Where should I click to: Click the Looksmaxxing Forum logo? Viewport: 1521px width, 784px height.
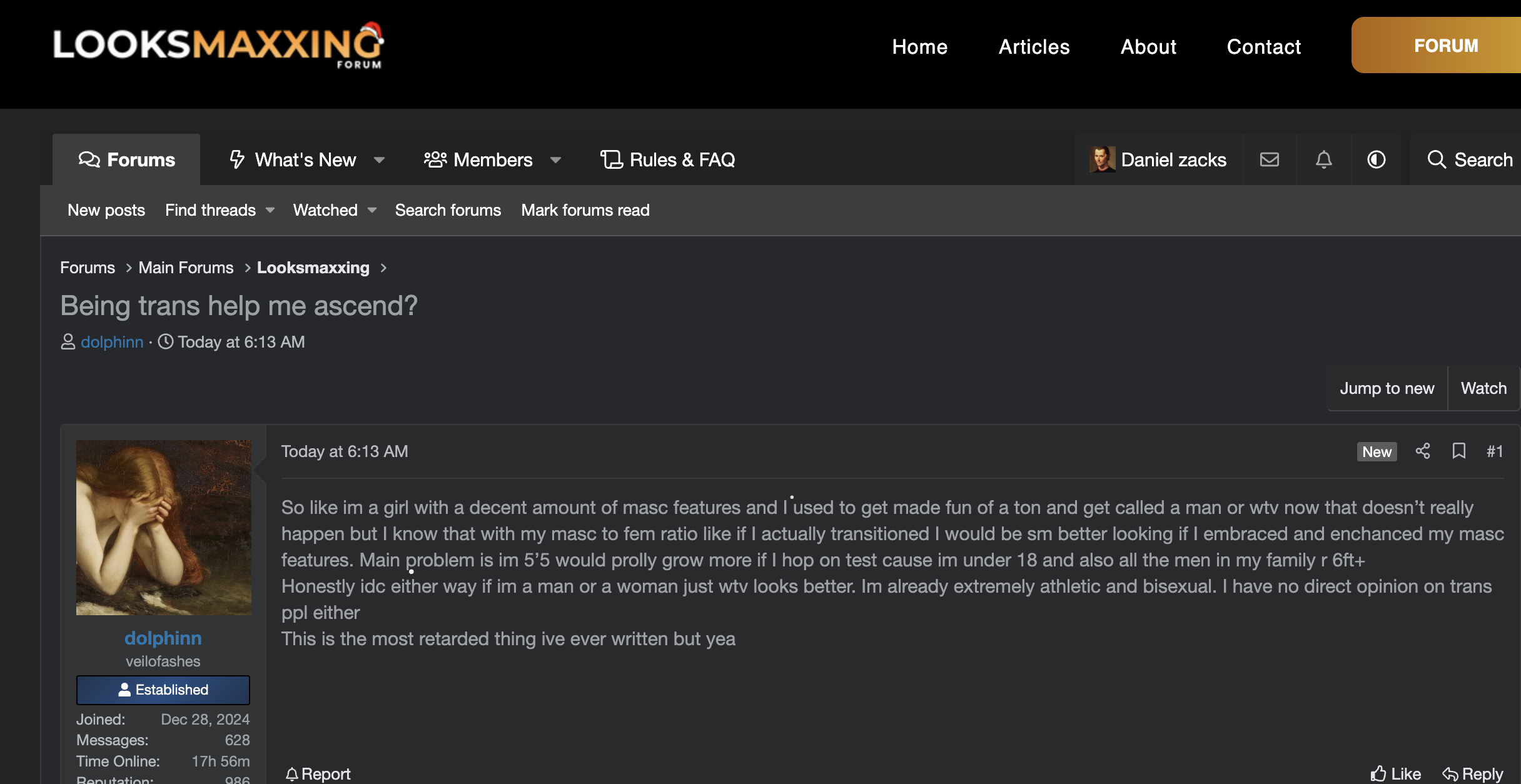pos(218,46)
